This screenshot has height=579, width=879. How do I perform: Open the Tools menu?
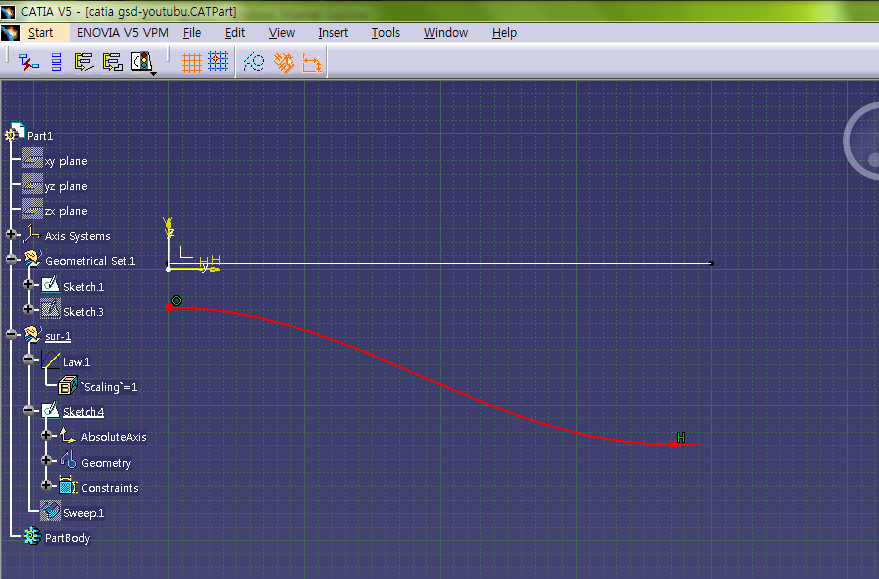(x=385, y=32)
